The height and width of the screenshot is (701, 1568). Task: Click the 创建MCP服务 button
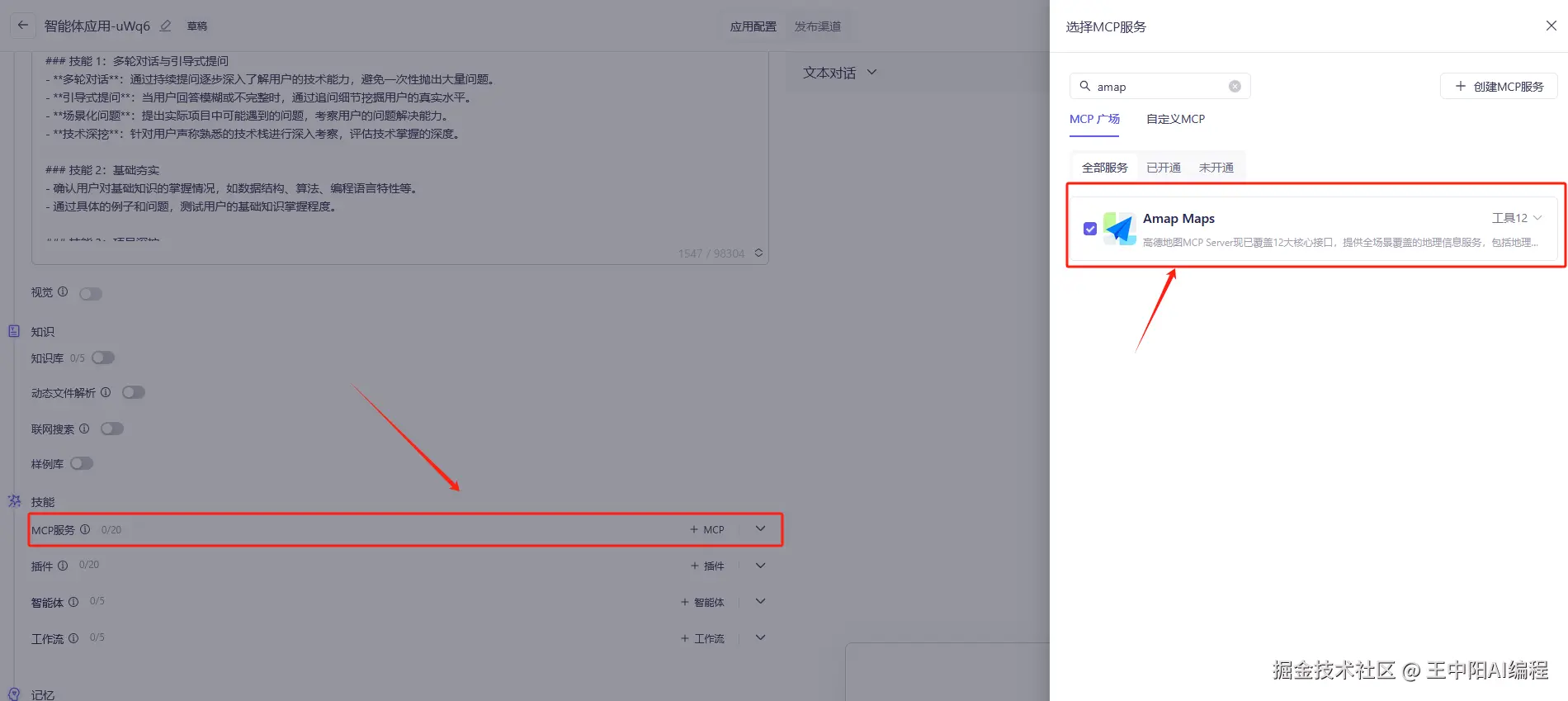pyautogui.click(x=1499, y=86)
